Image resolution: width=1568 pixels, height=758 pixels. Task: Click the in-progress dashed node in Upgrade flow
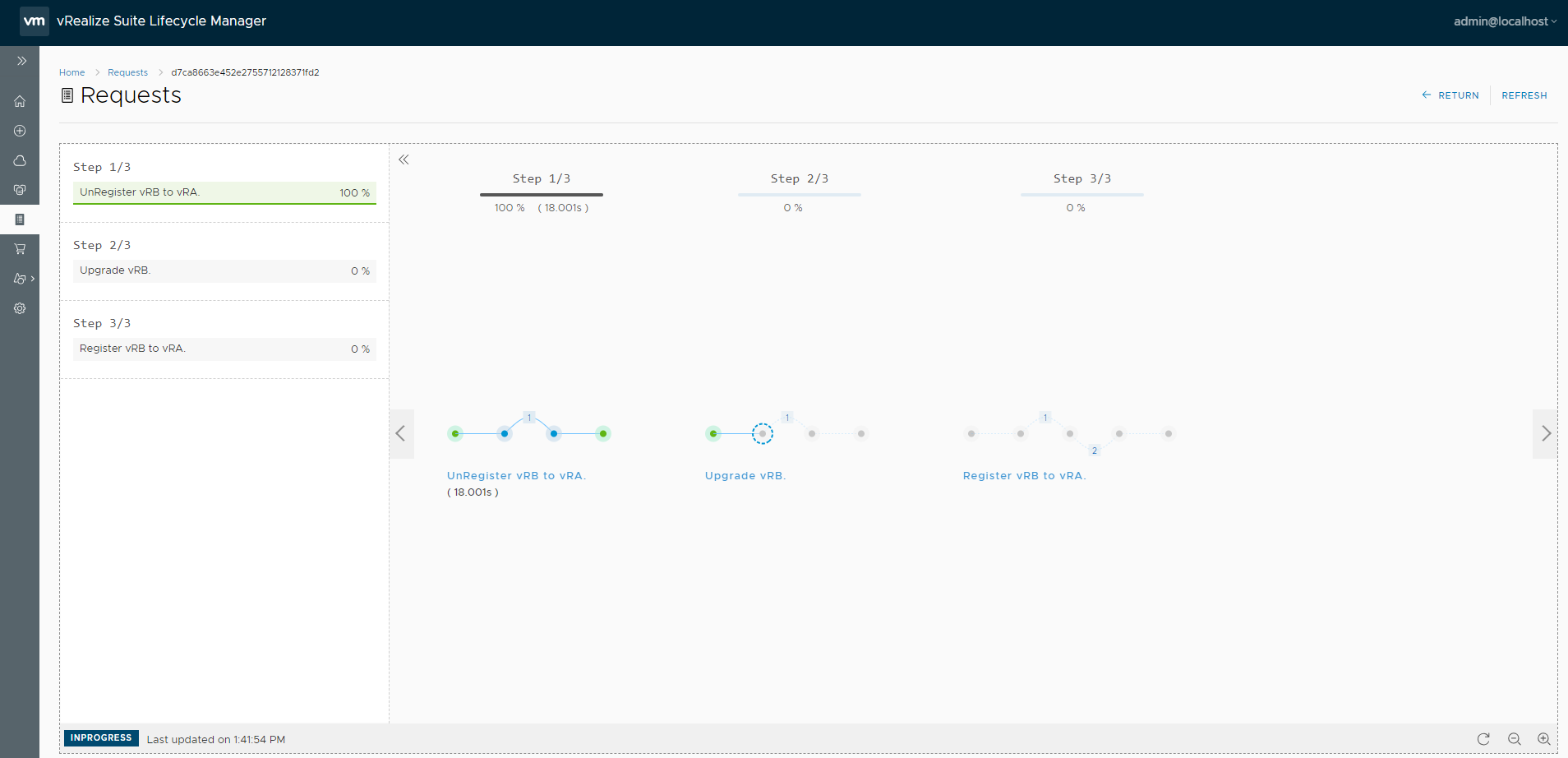click(x=763, y=433)
